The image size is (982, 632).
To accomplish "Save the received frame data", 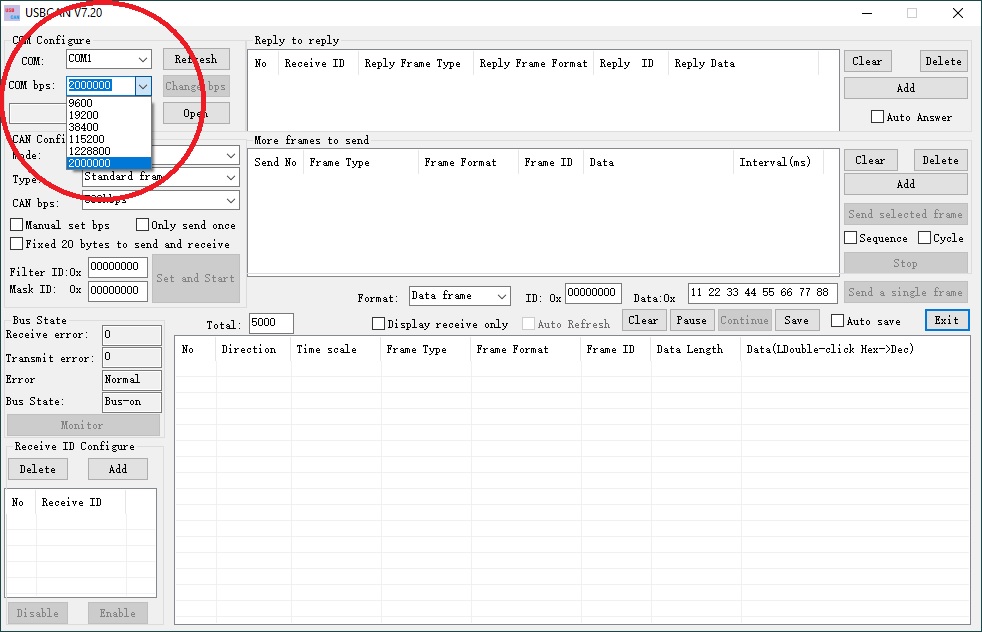I will coord(796,321).
